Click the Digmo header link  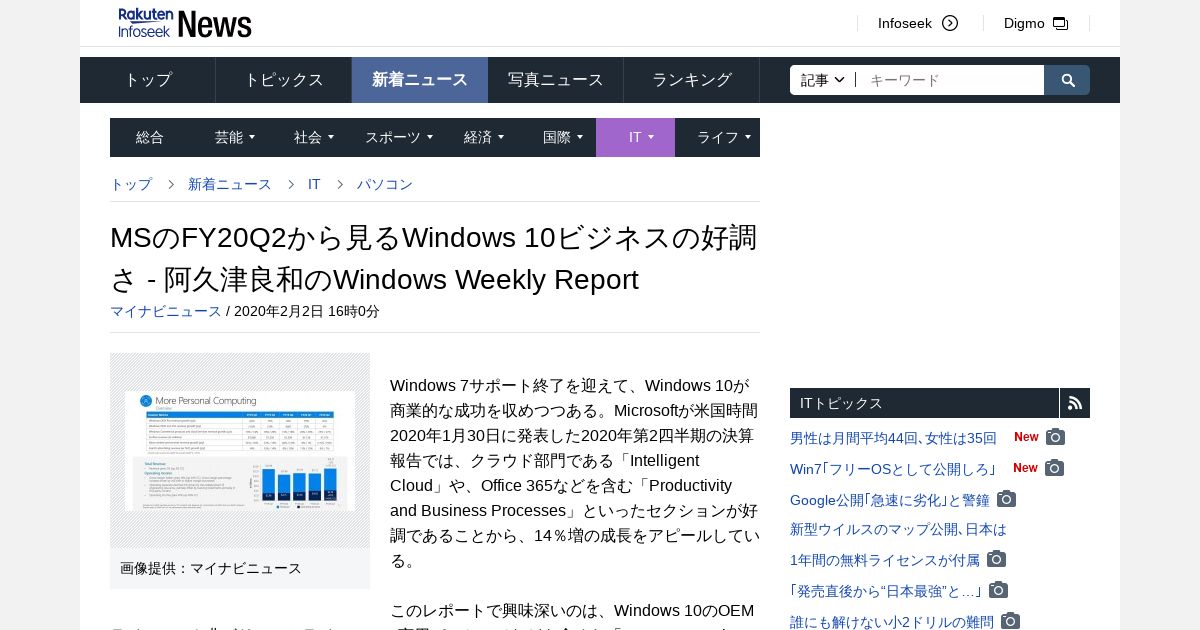click(x=1024, y=23)
